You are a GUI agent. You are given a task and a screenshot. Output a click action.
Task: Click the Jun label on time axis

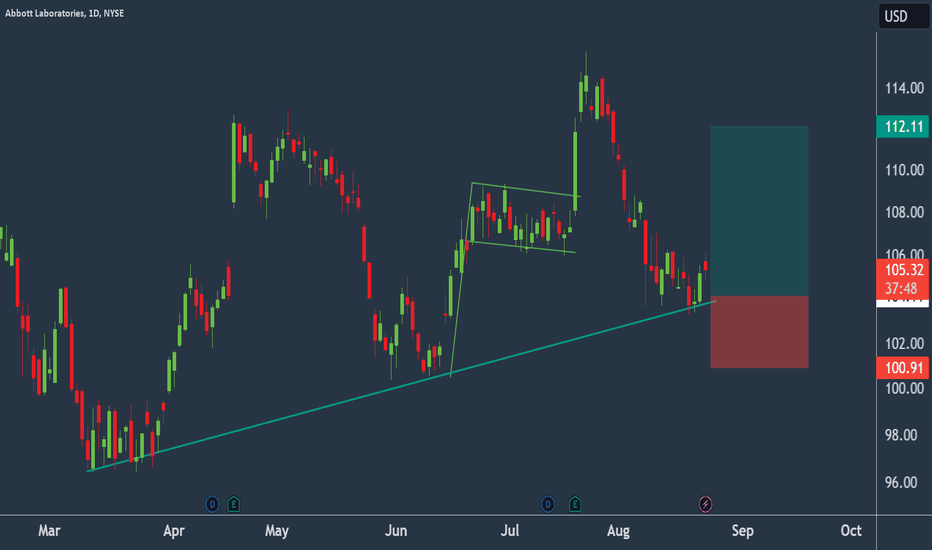tap(396, 530)
